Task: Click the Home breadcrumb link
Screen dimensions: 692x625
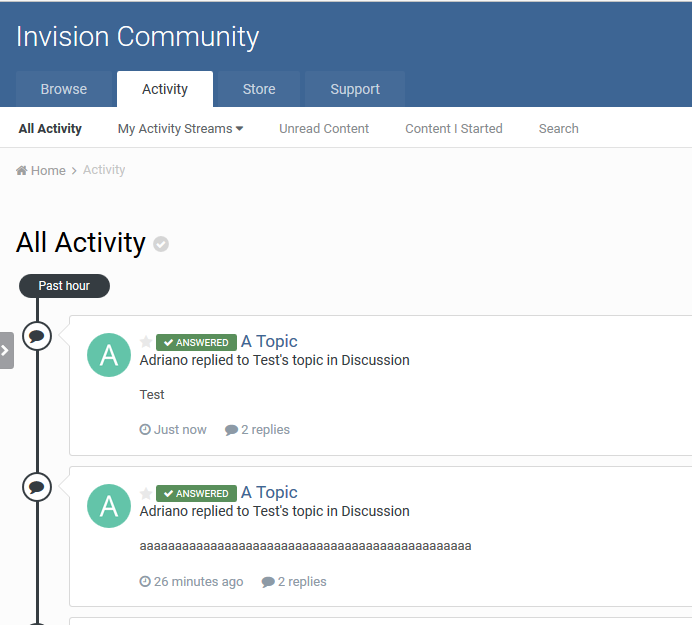Action: tap(41, 170)
